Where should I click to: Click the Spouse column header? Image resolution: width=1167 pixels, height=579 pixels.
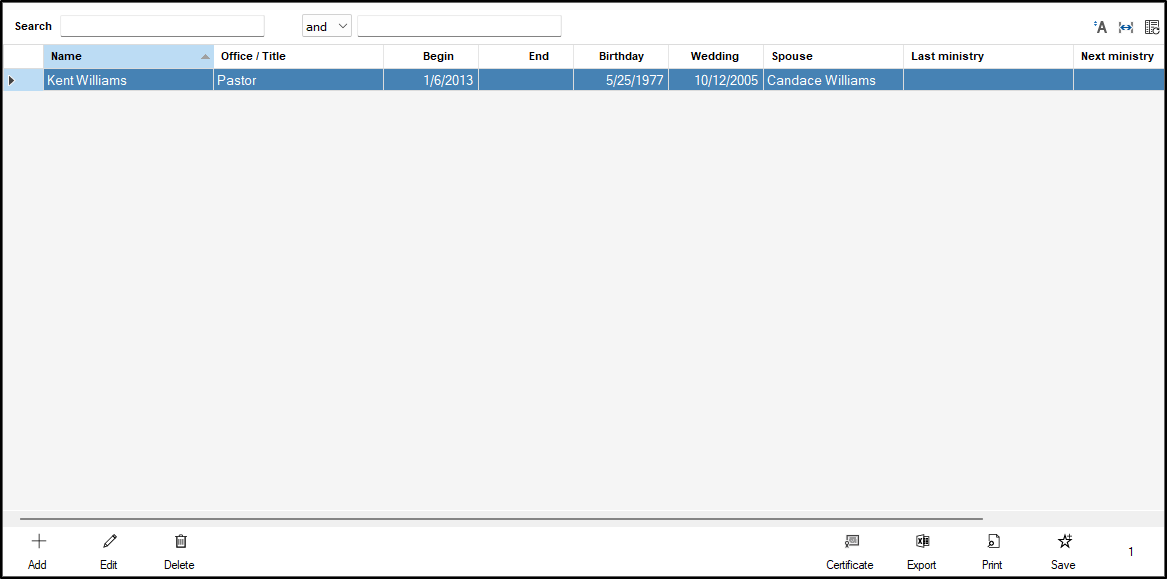[832, 57]
